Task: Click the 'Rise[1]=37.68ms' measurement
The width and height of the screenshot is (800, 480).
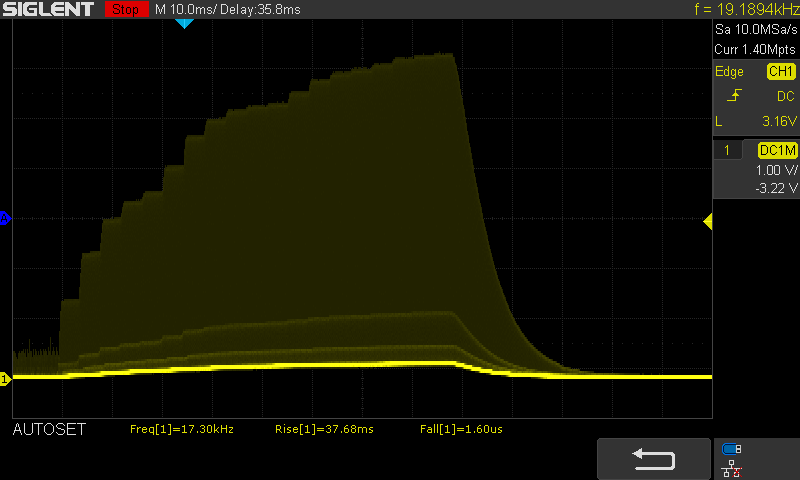Action: coord(324,430)
